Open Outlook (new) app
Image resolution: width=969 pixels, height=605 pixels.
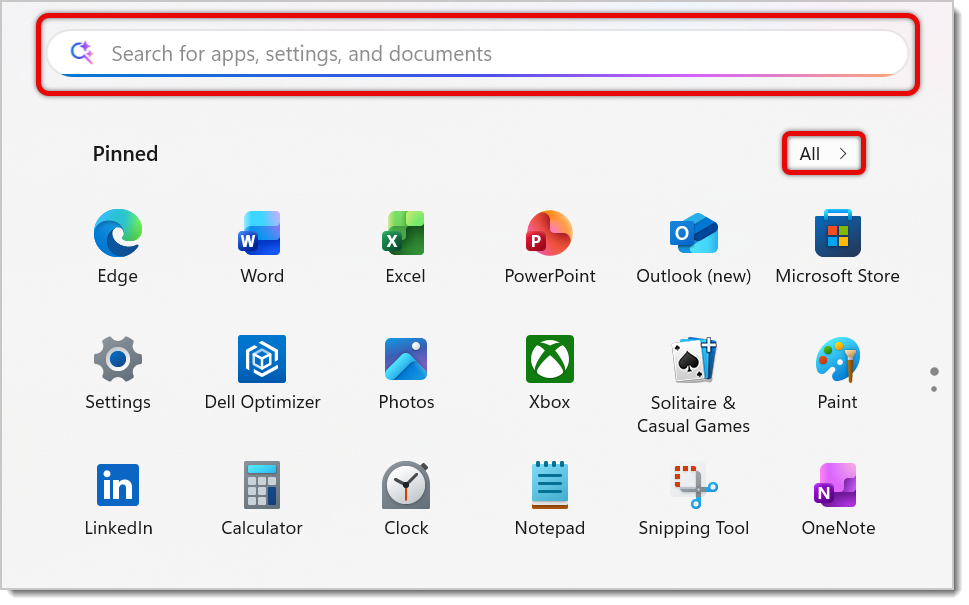coord(693,246)
